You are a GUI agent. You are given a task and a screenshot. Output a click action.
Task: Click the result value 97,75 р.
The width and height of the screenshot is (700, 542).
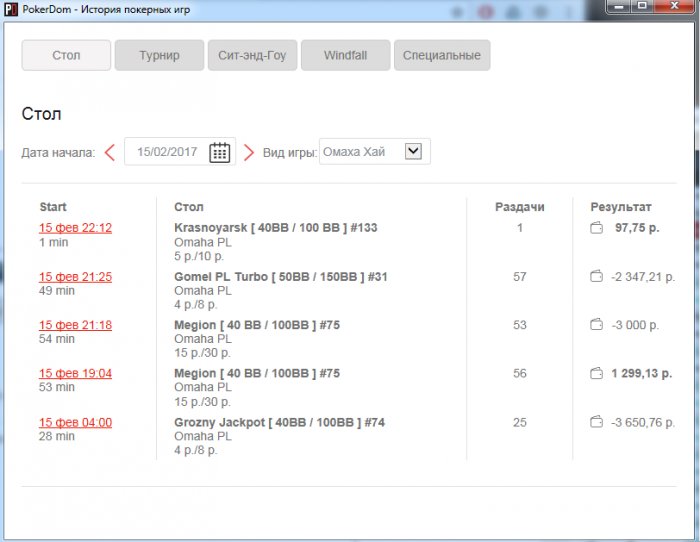point(637,228)
